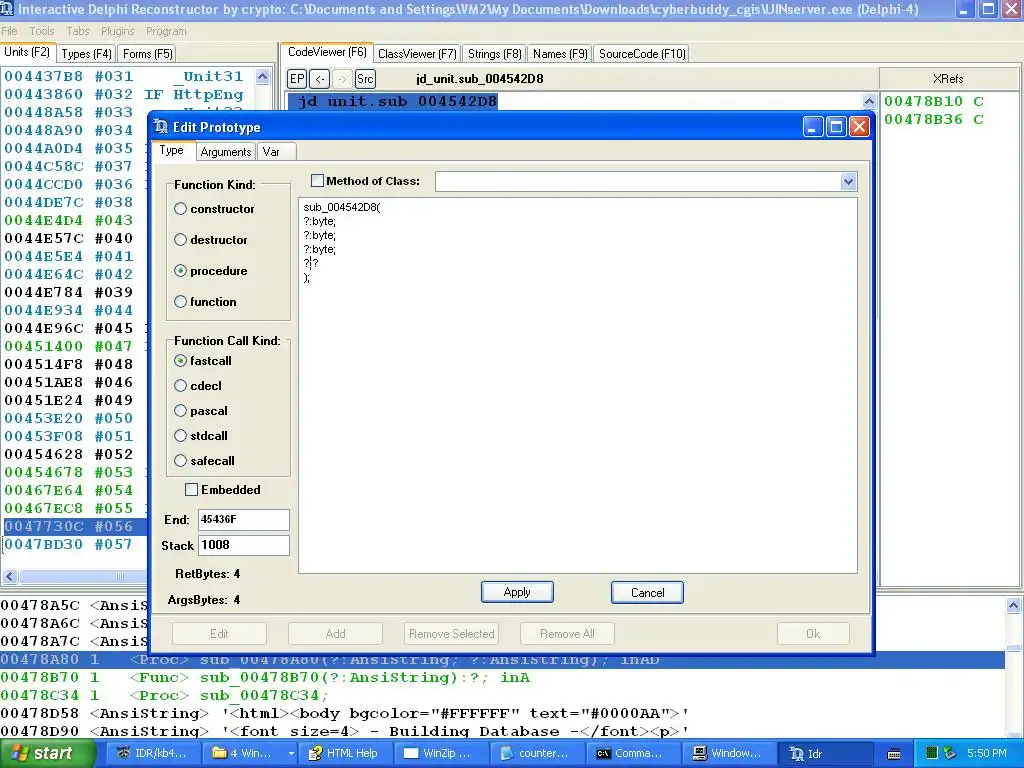Select safecall call kind
Image resolution: width=1024 pixels, height=768 pixels.
[180, 461]
